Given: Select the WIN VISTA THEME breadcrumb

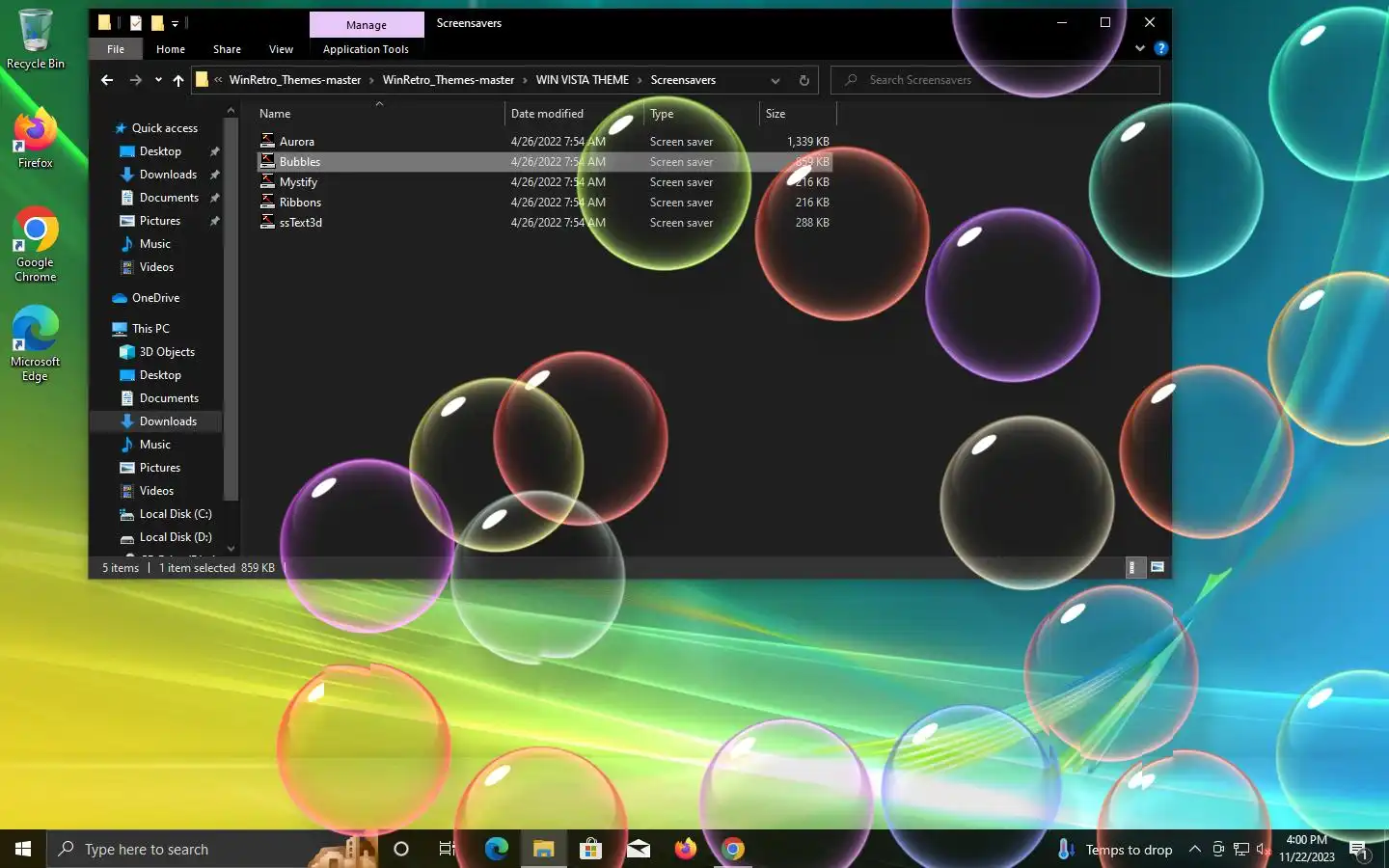Looking at the screenshot, I should [583, 80].
